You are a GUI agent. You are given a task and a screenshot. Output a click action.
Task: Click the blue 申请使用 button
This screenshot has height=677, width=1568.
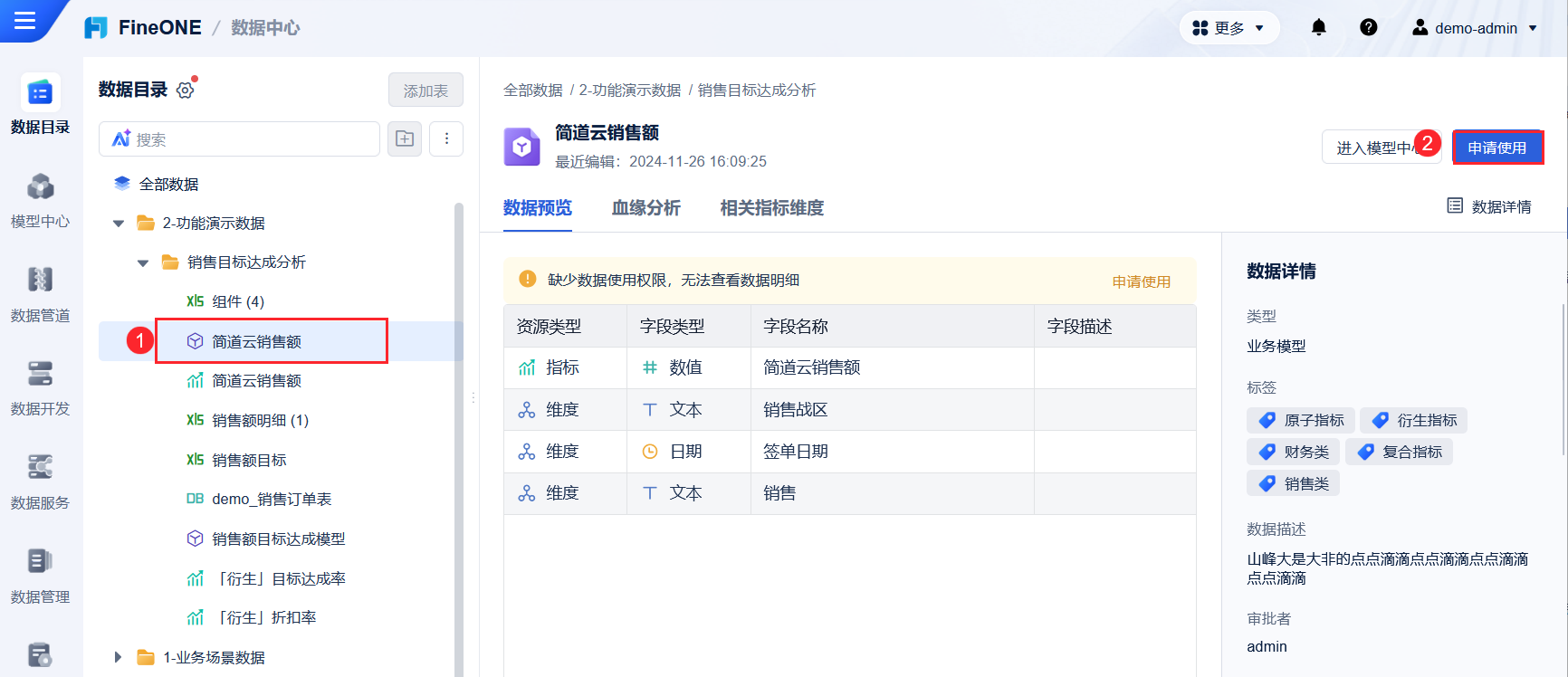click(x=1497, y=148)
